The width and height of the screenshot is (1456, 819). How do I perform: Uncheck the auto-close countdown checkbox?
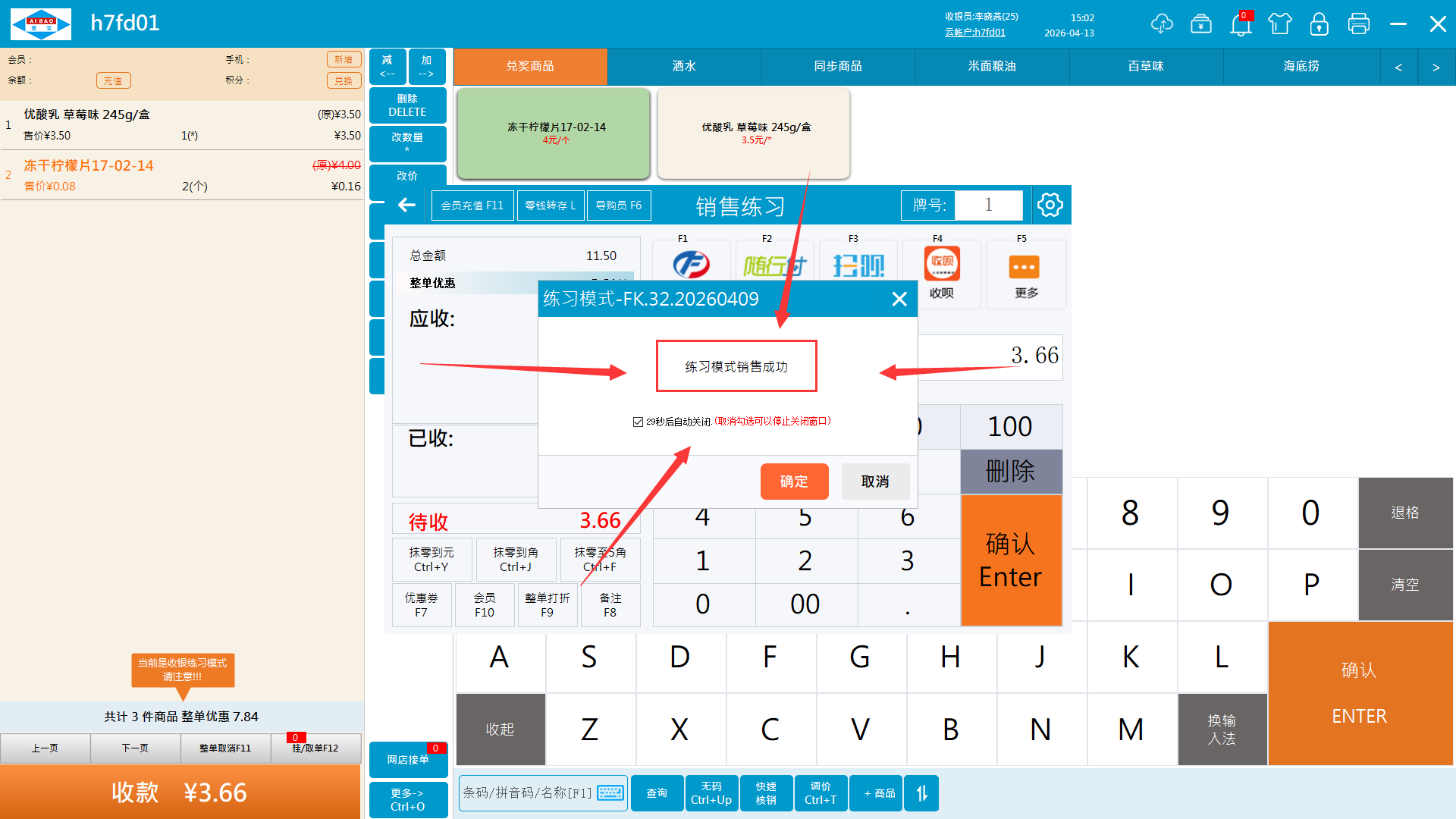pos(638,422)
